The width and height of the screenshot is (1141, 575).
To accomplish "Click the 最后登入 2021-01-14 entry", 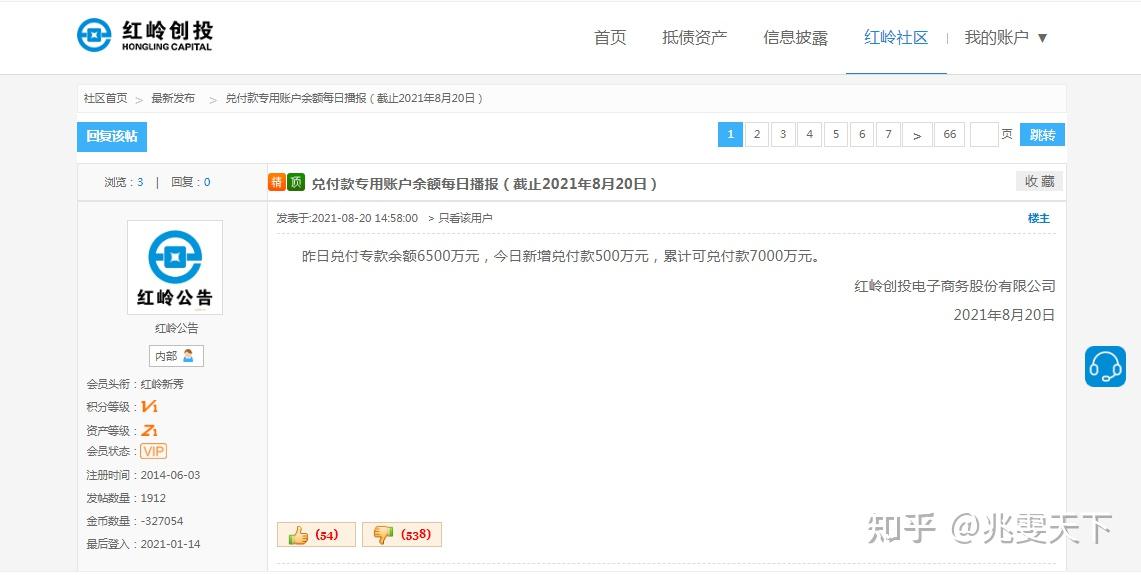I will pyautogui.click(x=143, y=544).
